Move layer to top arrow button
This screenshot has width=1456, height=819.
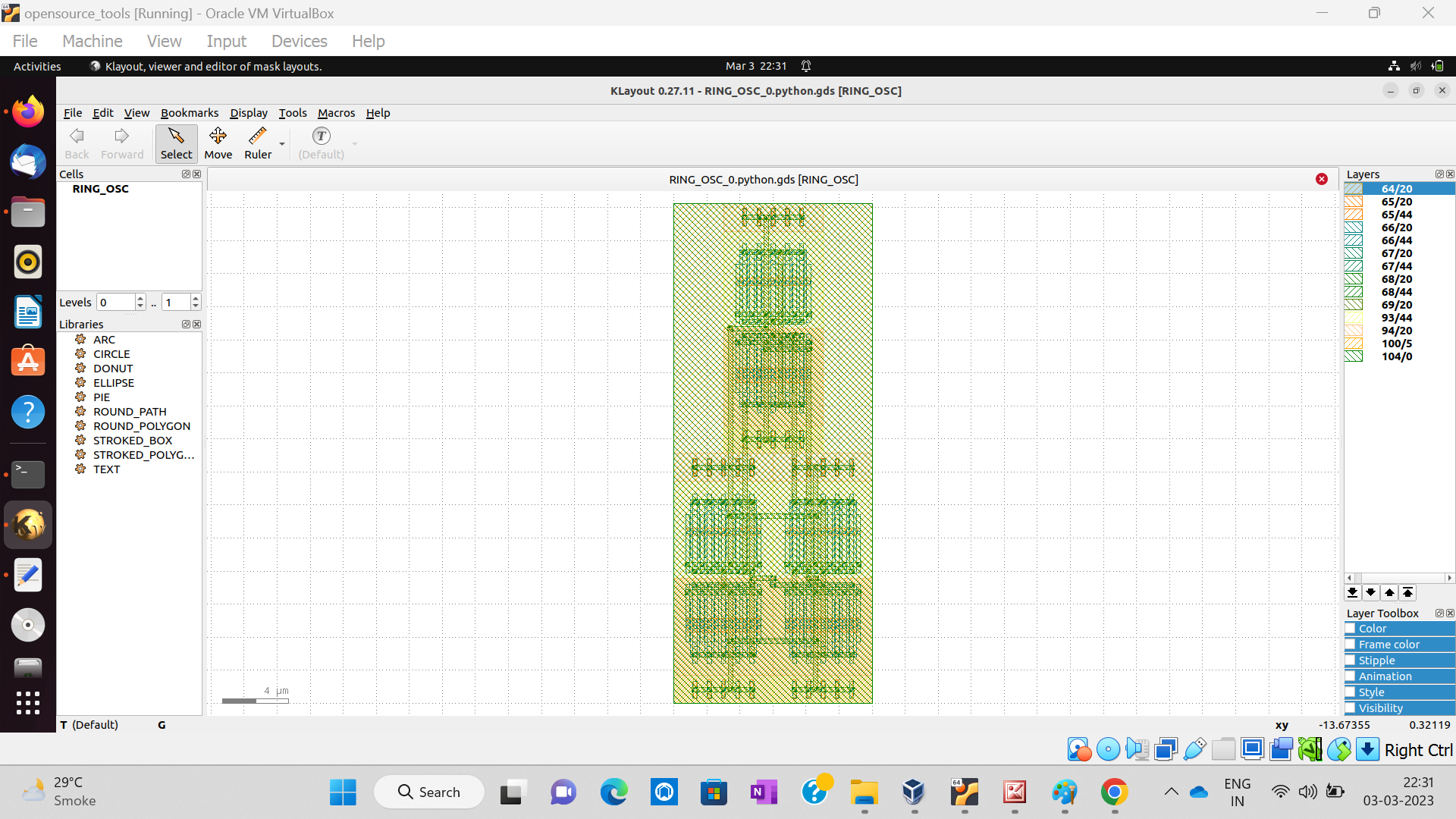click(1407, 593)
